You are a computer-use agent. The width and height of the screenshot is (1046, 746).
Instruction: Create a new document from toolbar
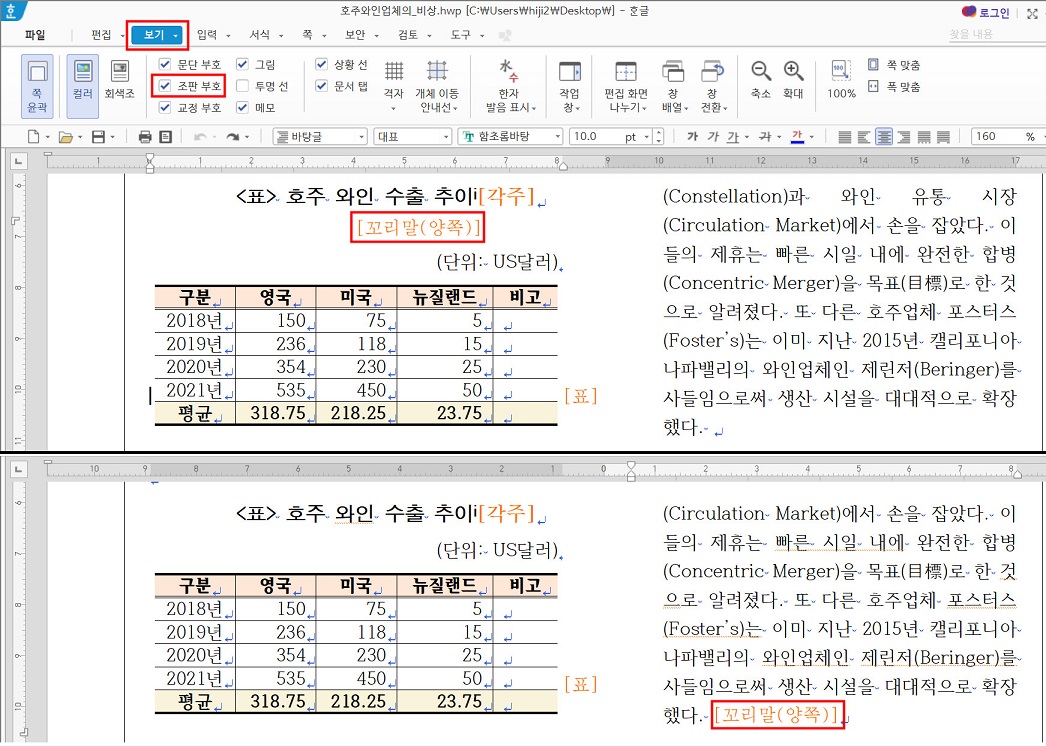(x=33, y=137)
